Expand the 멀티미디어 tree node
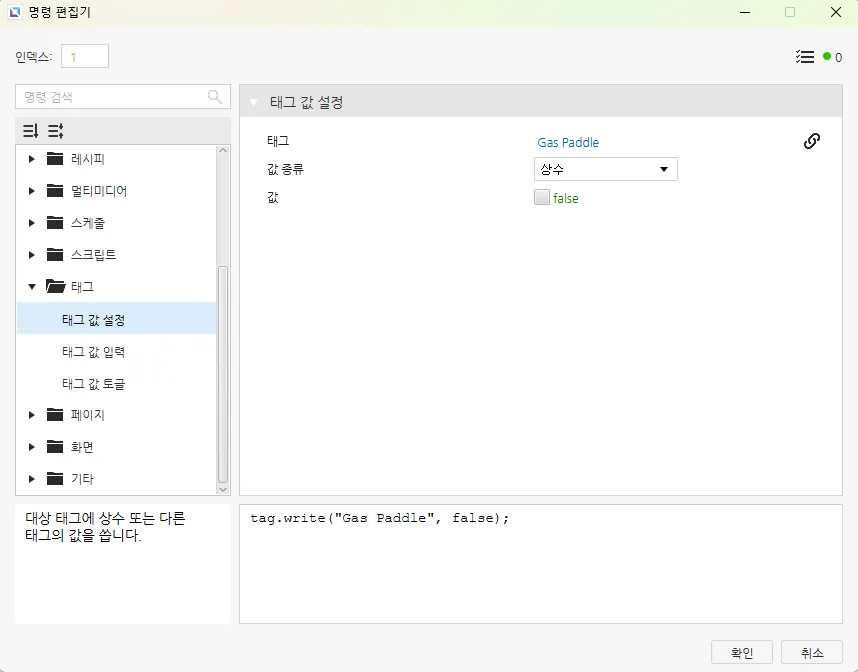Screen dimensions: 858x672 point(32,191)
